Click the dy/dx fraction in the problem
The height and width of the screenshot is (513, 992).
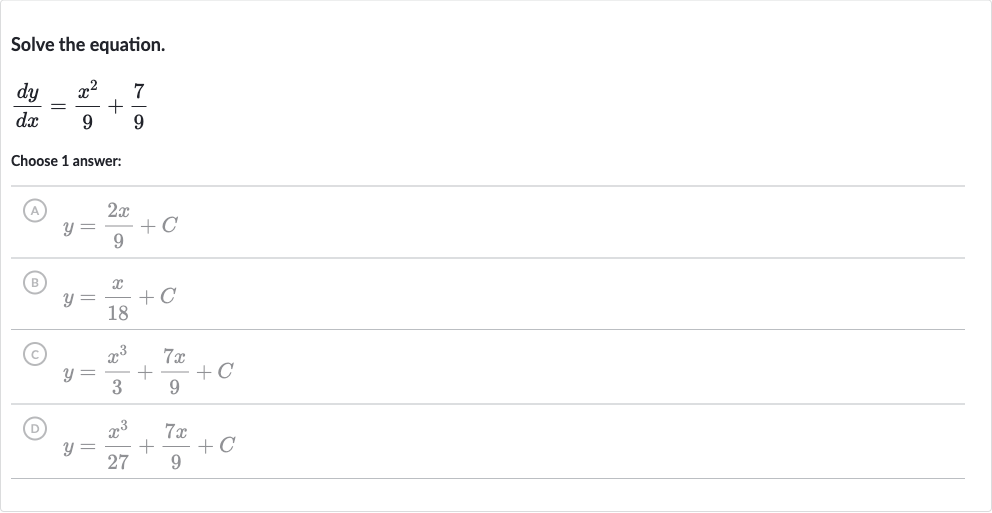[x=28, y=106]
